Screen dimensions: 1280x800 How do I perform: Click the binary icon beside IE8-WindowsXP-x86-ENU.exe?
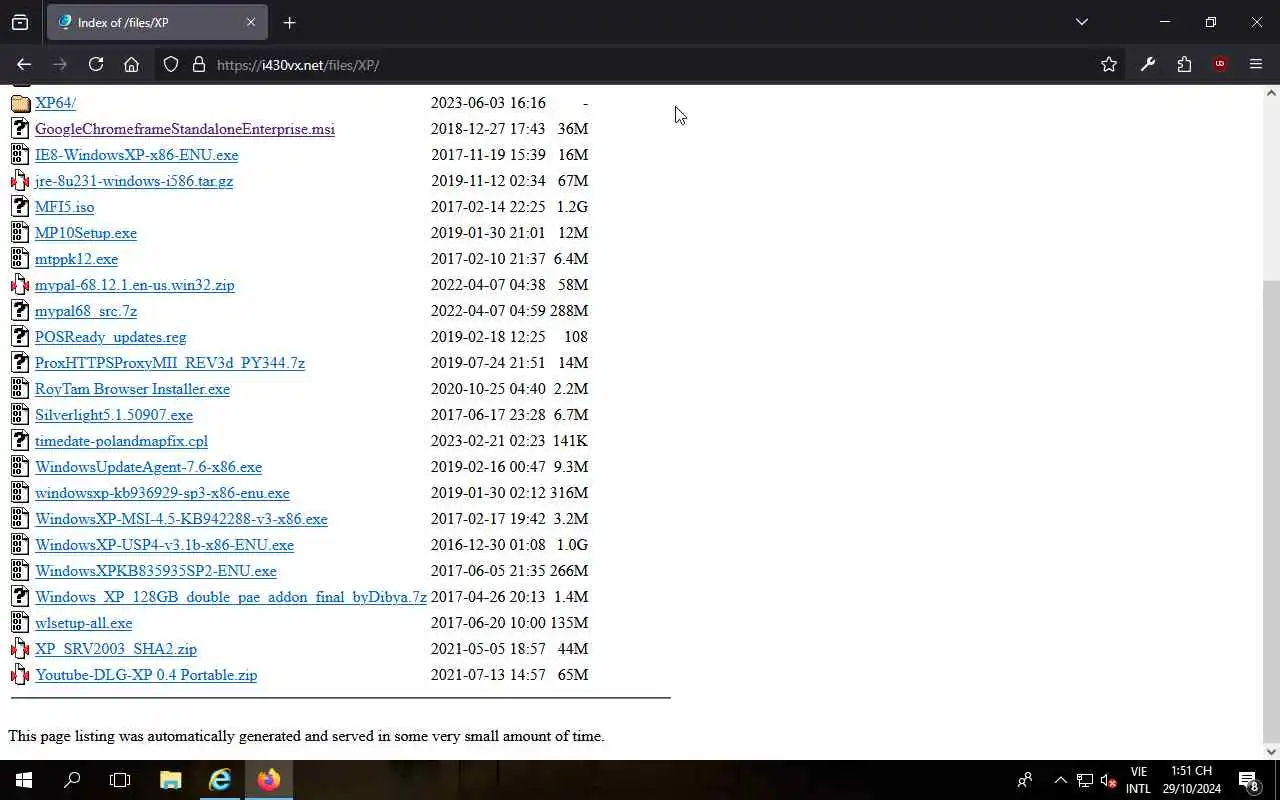20,155
